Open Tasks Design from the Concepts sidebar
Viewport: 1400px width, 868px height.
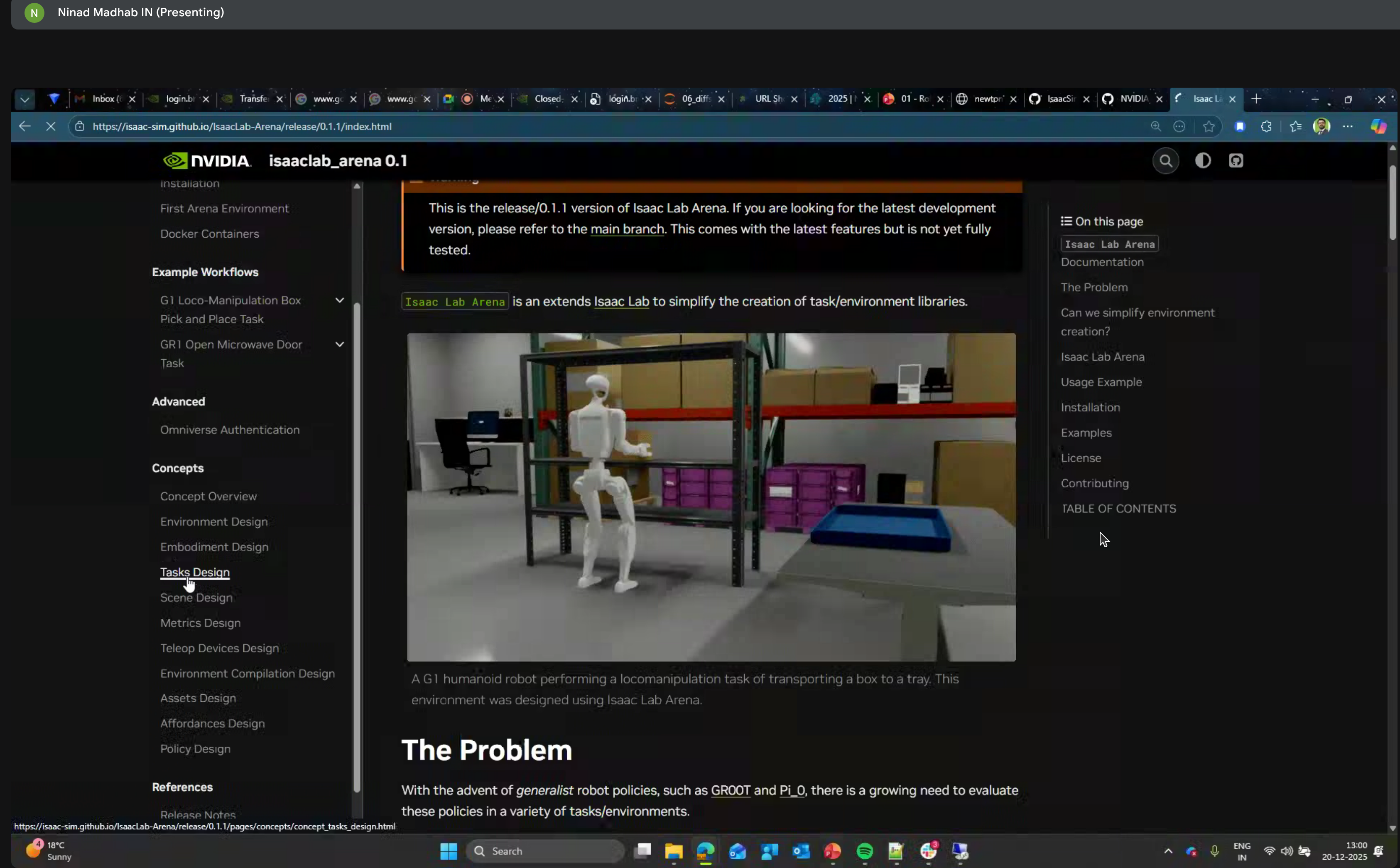(194, 572)
